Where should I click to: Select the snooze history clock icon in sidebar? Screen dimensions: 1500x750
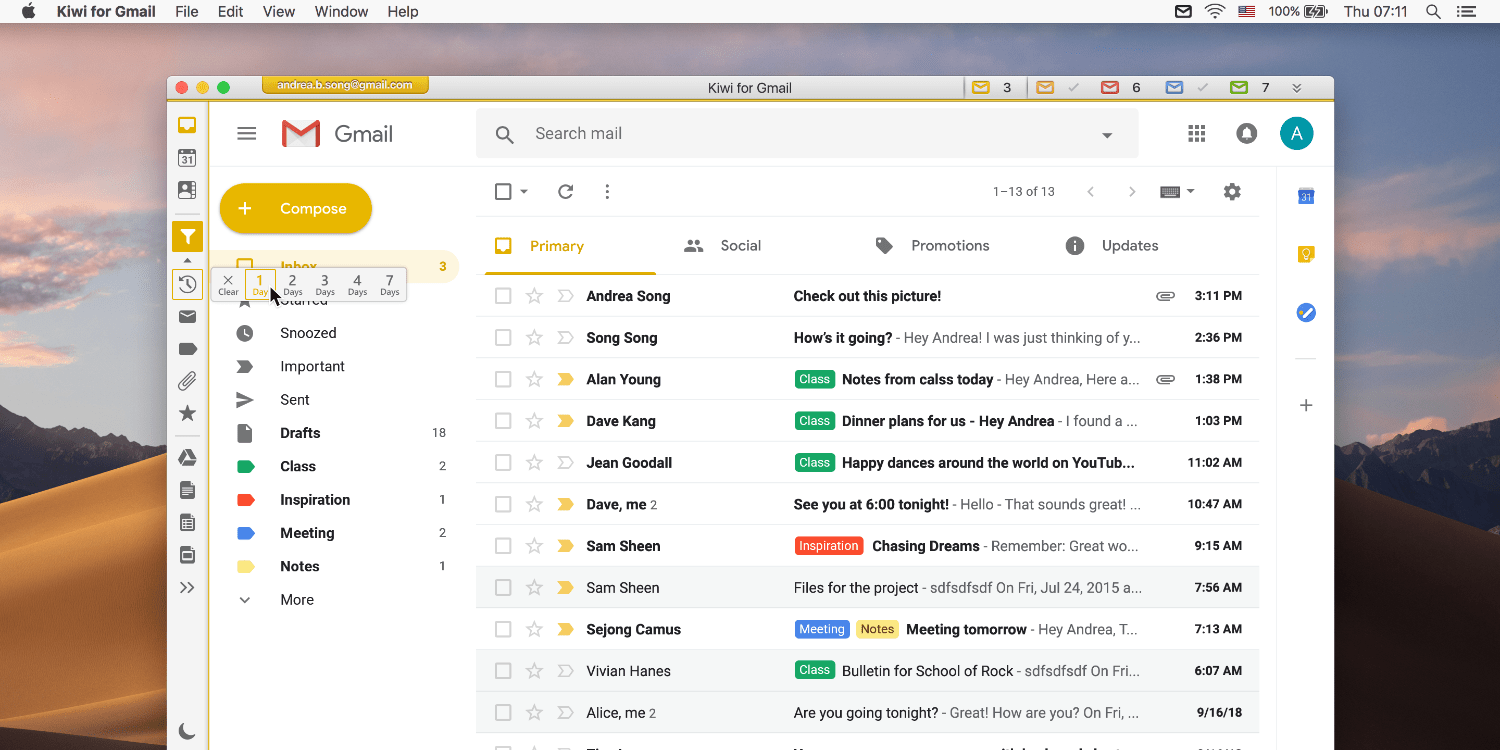point(187,284)
